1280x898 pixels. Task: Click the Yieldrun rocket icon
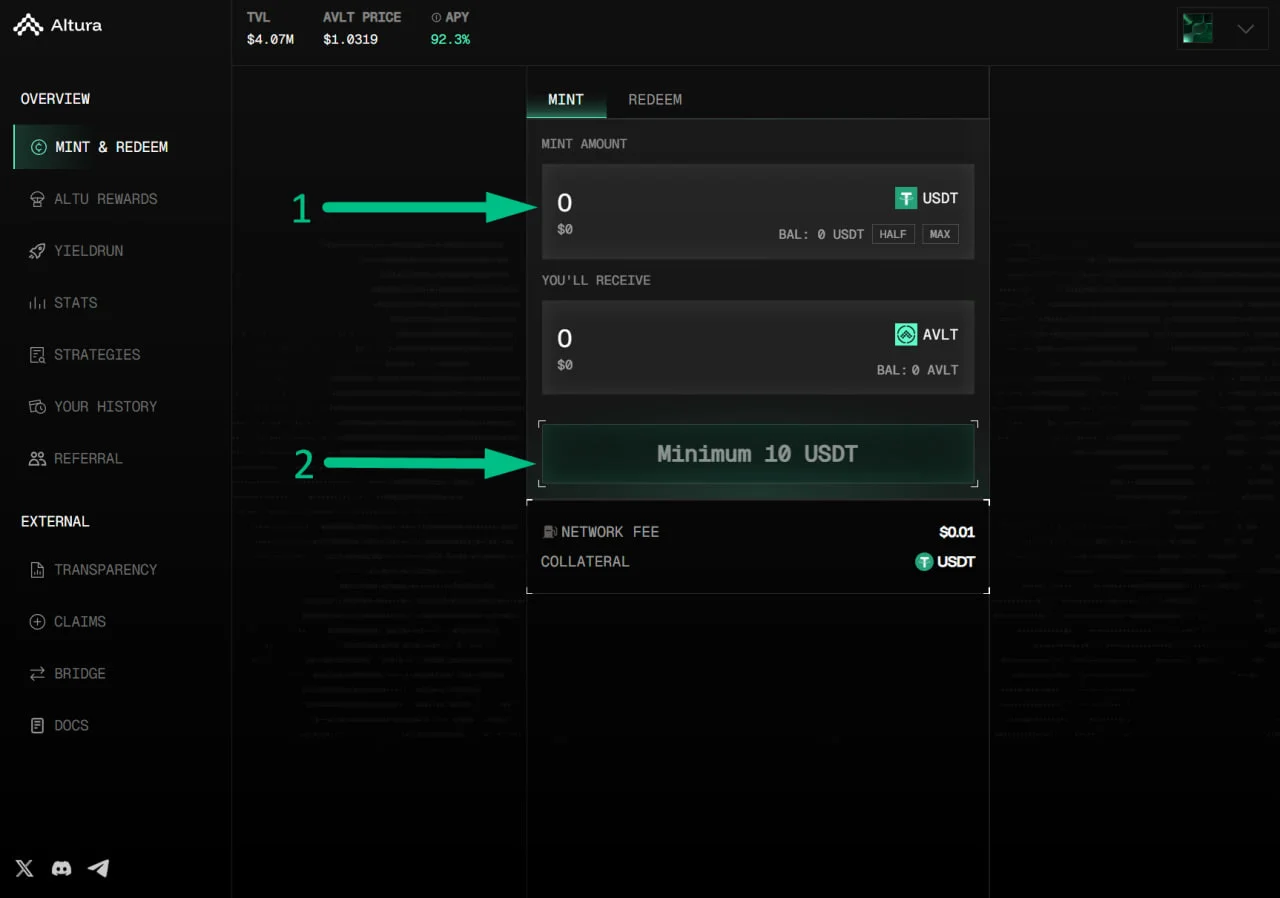(x=38, y=251)
